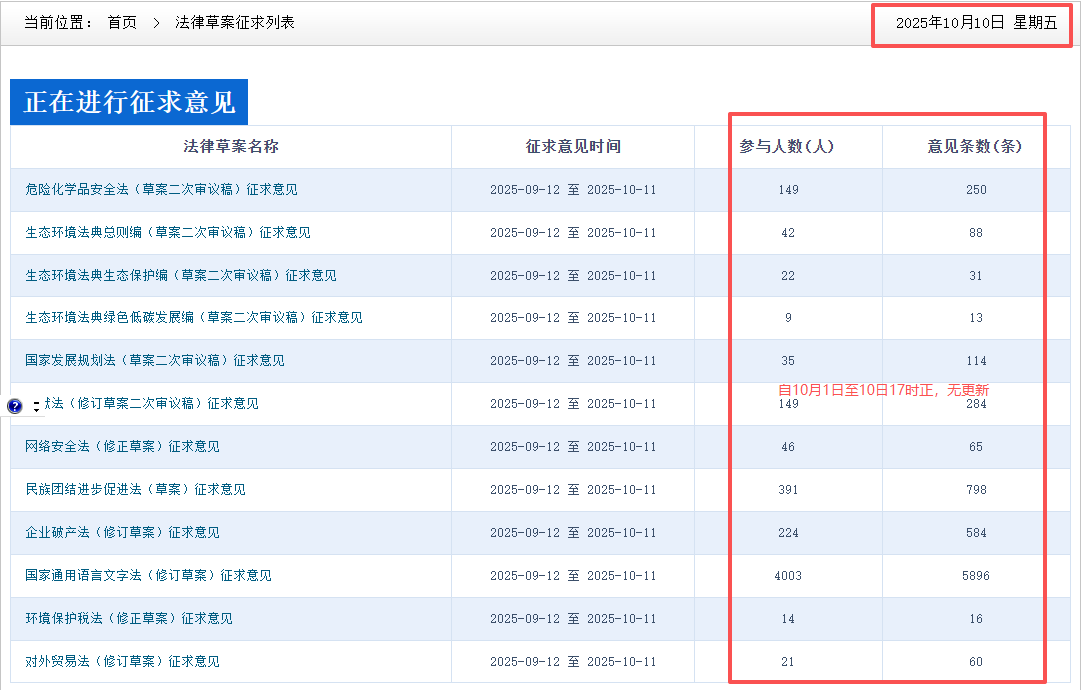Click the 正在进行征求意见 section heading
The image size is (1083, 690).
pyautogui.click(x=129, y=102)
